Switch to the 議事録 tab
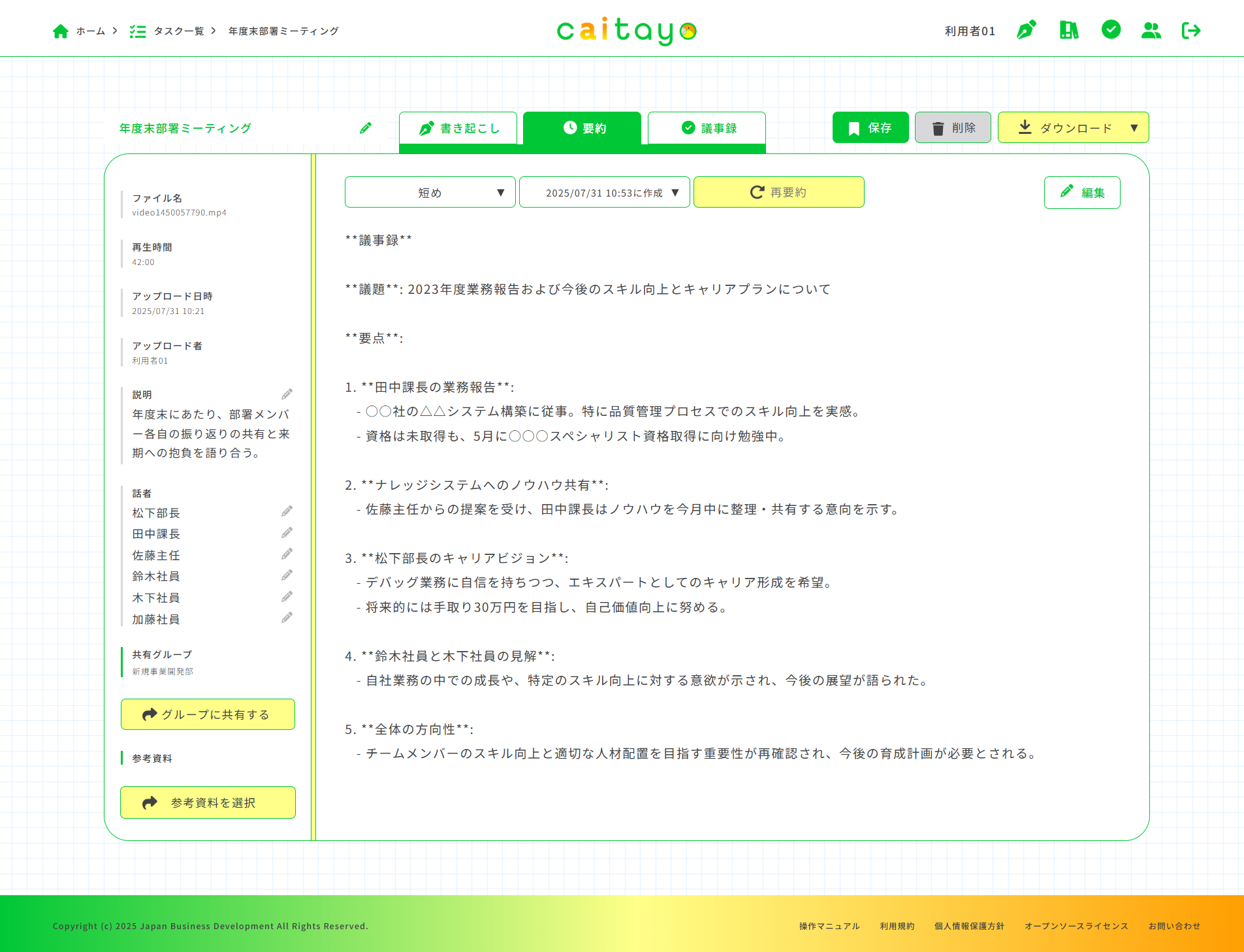 pyautogui.click(x=707, y=128)
